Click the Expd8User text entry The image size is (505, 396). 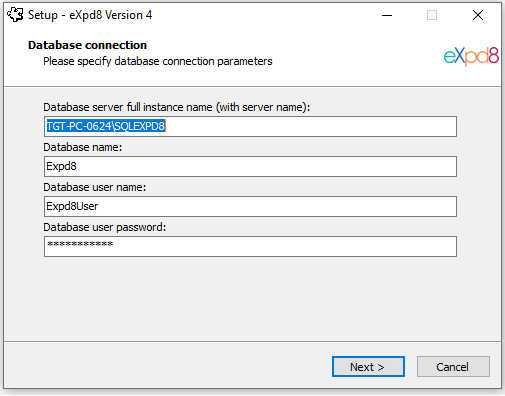72,206
